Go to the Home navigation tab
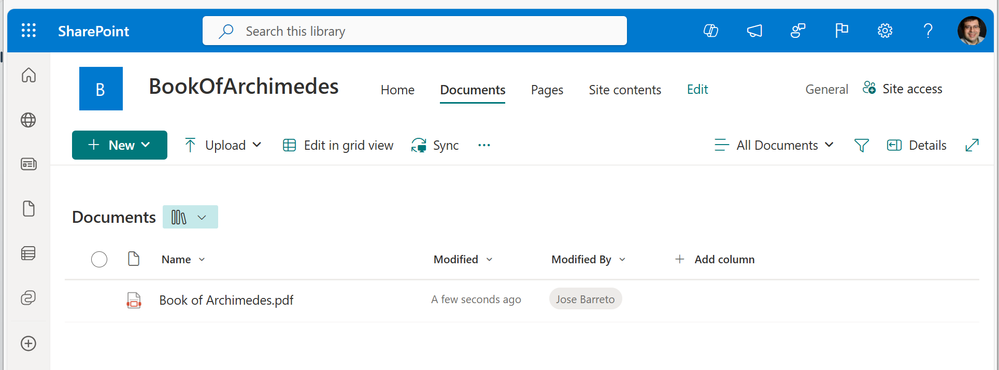Viewport: 999px width, 370px height. click(398, 90)
